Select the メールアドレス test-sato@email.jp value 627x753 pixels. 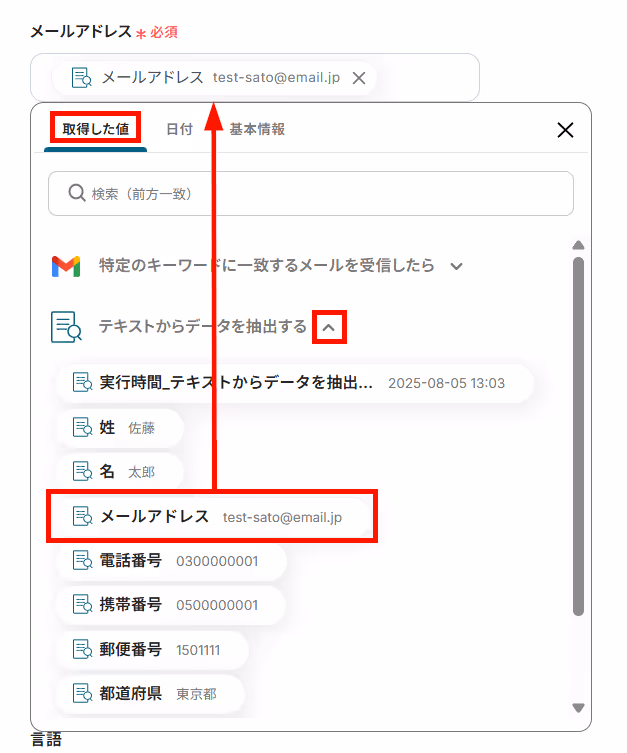(212, 517)
